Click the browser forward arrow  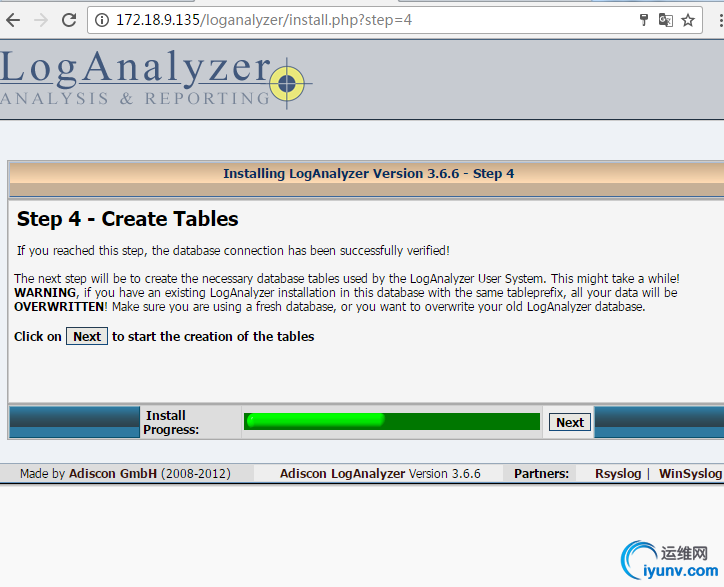click(x=41, y=20)
